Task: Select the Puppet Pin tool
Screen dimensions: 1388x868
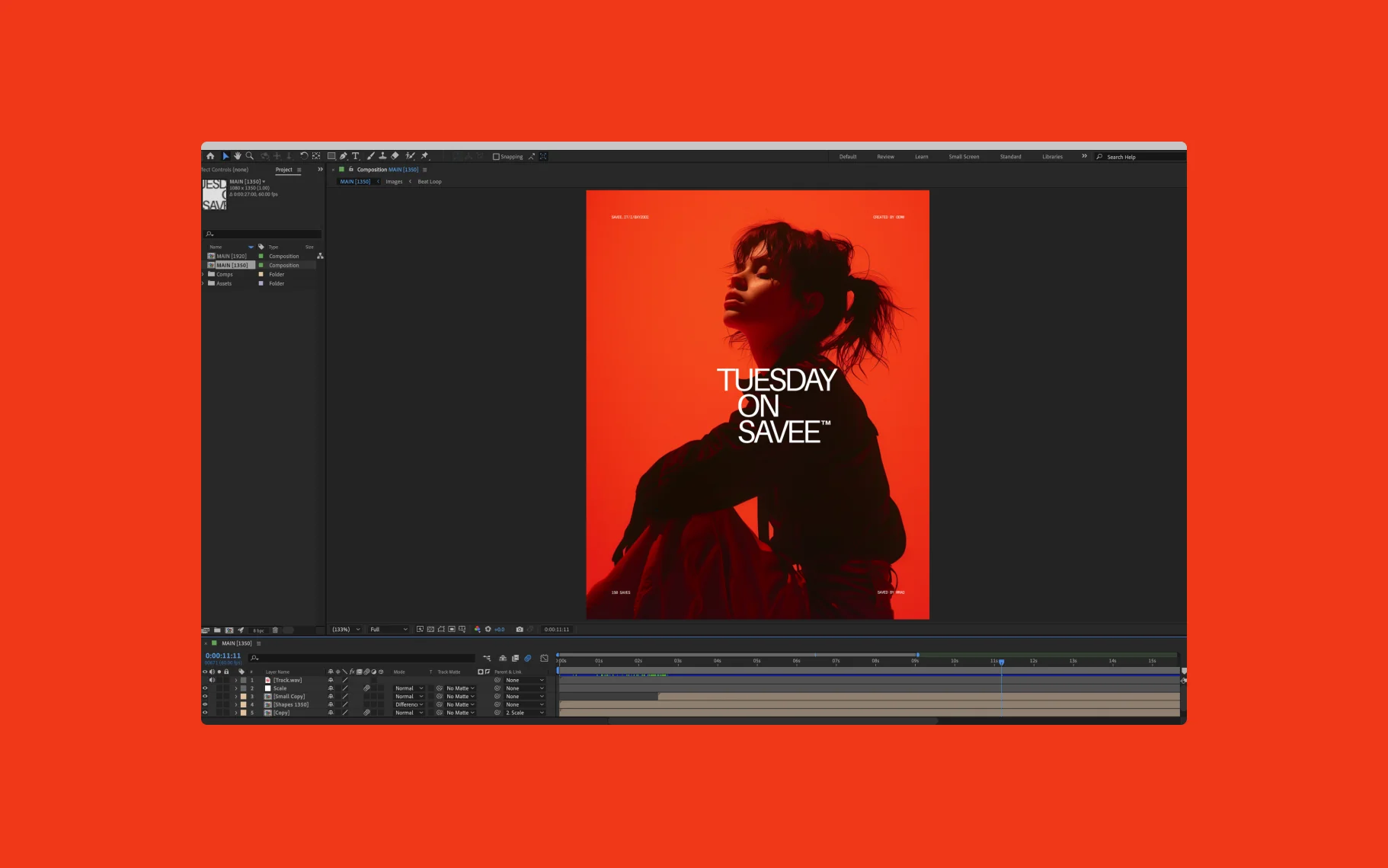Action: (x=425, y=156)
